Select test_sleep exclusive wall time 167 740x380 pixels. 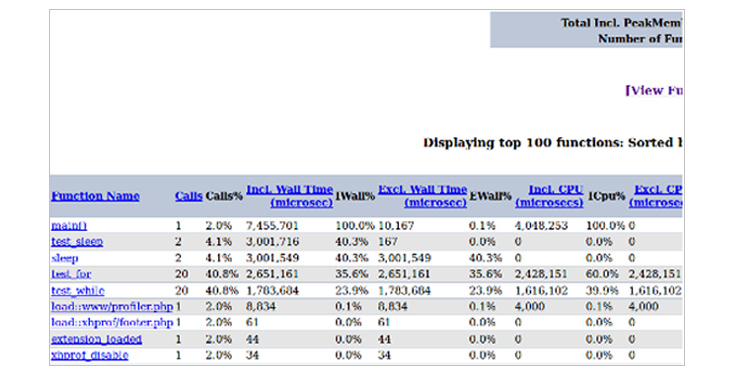(387, 242)
